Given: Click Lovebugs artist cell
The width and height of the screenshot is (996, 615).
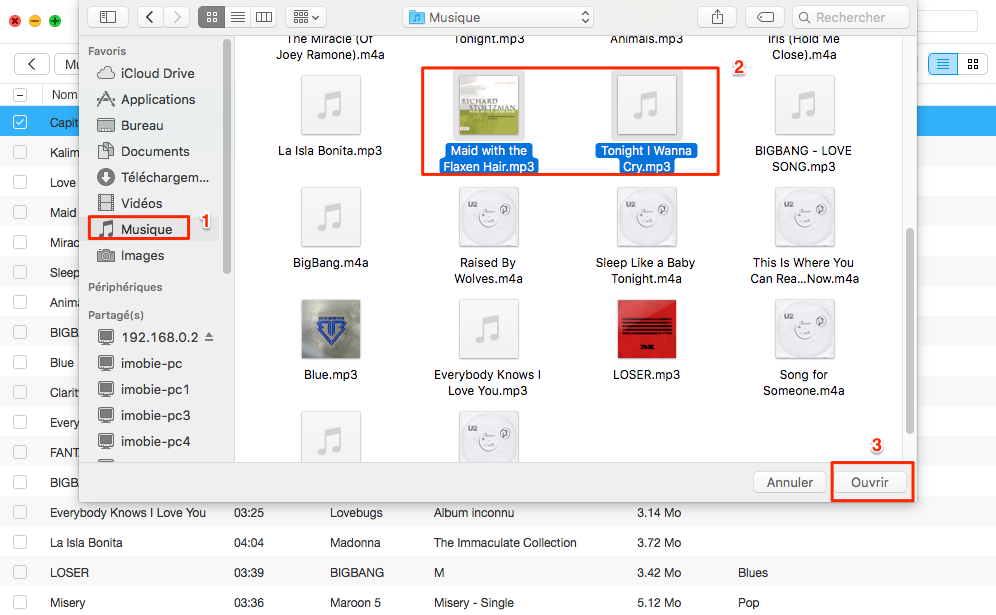Looking at the screenshot, I should tap(356, 513).
